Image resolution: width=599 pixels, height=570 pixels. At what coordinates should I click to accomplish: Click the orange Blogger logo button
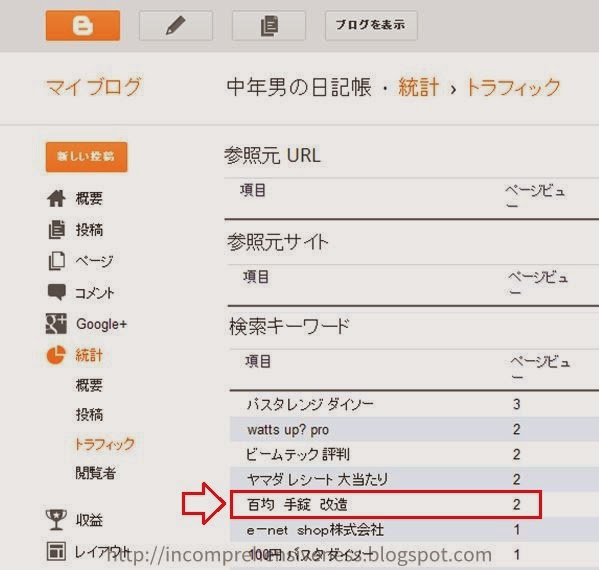click(83, 26)
